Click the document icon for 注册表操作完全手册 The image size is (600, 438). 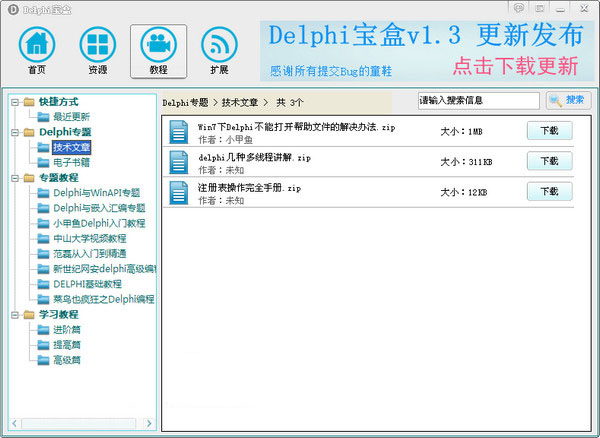click(x=179, y=193)
